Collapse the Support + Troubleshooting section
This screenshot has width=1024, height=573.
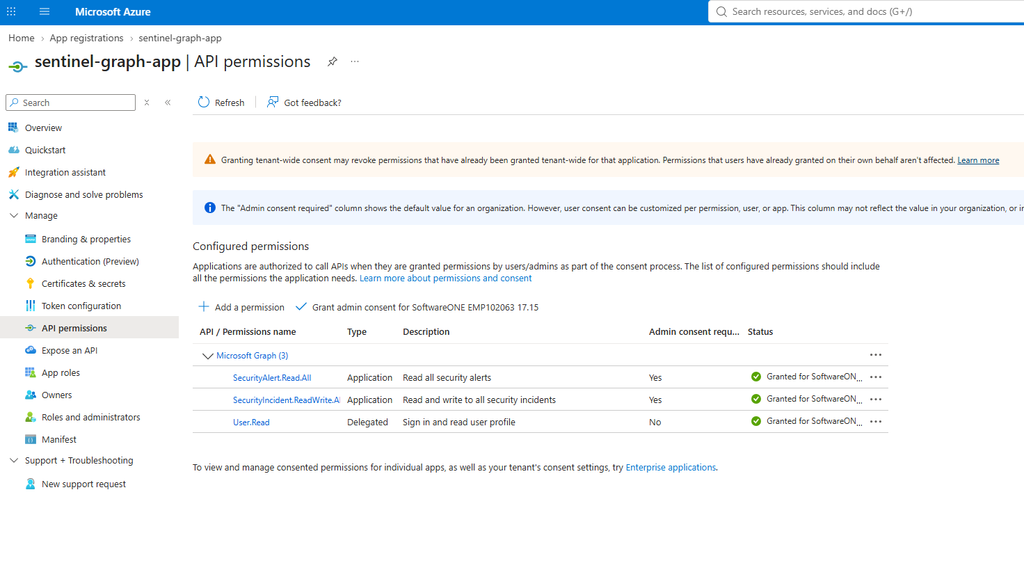tap(14, 460)
